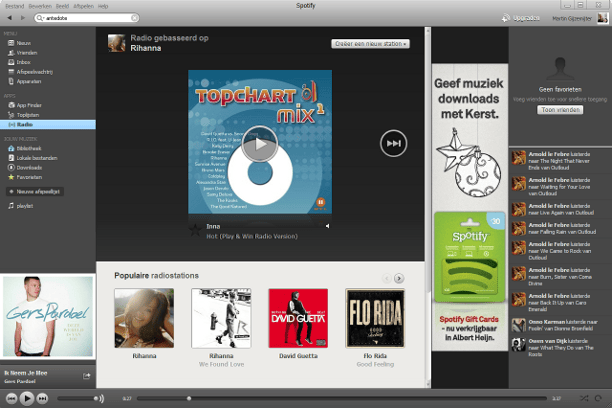Click the Ik Neem Je Mee title

tap(26, 373)
